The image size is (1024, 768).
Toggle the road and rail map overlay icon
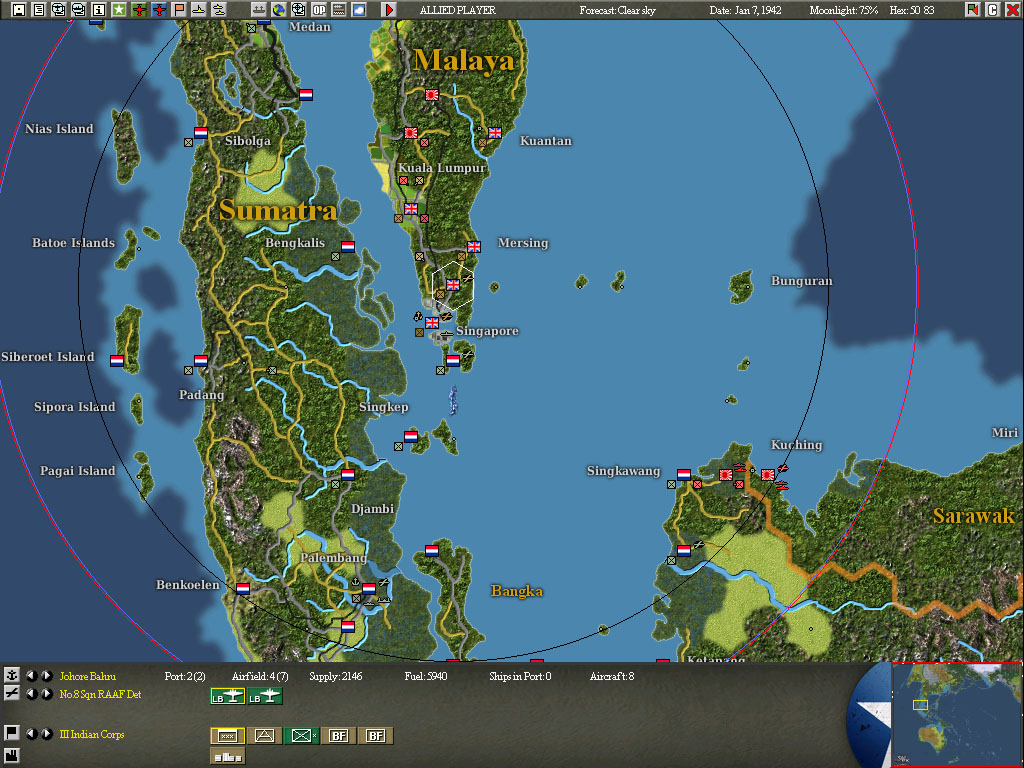[x=339, y=10]
